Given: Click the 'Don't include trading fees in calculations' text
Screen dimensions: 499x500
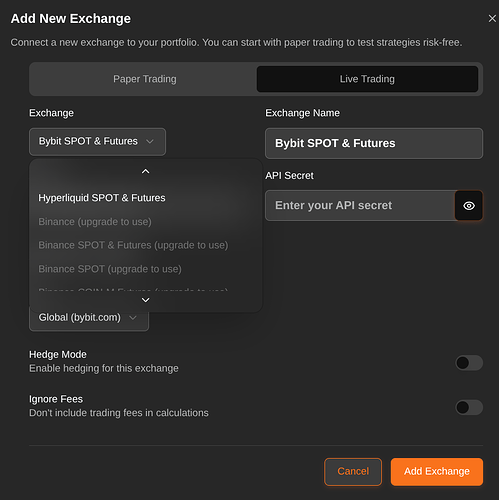Looking at the screenshot, I should [119, 413].
